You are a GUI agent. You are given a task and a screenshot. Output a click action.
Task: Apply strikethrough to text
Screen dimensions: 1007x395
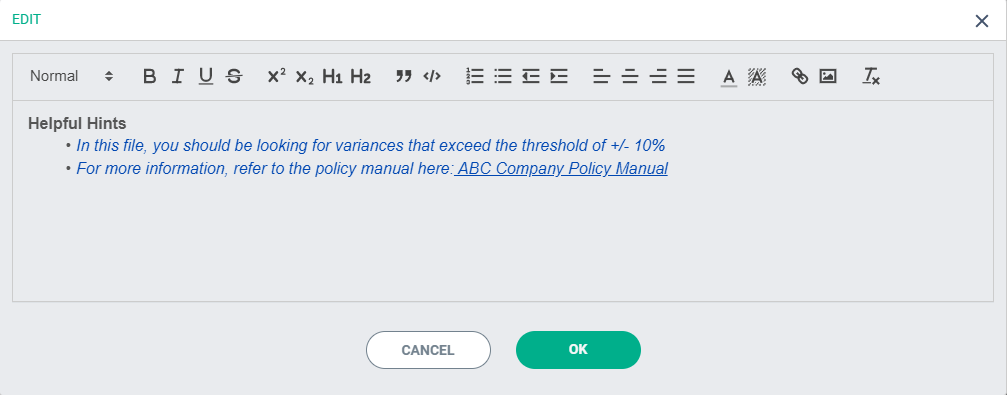point(234,76)
